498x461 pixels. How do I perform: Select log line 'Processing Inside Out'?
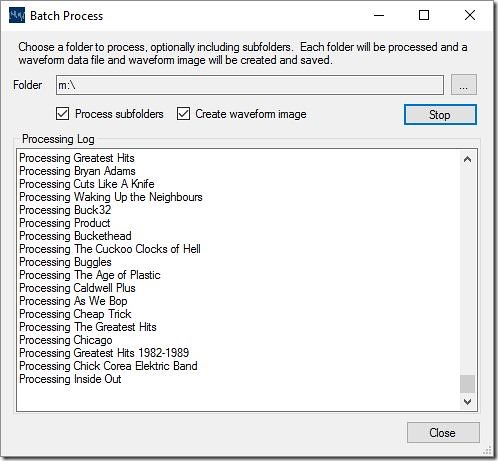click(70, 379)
